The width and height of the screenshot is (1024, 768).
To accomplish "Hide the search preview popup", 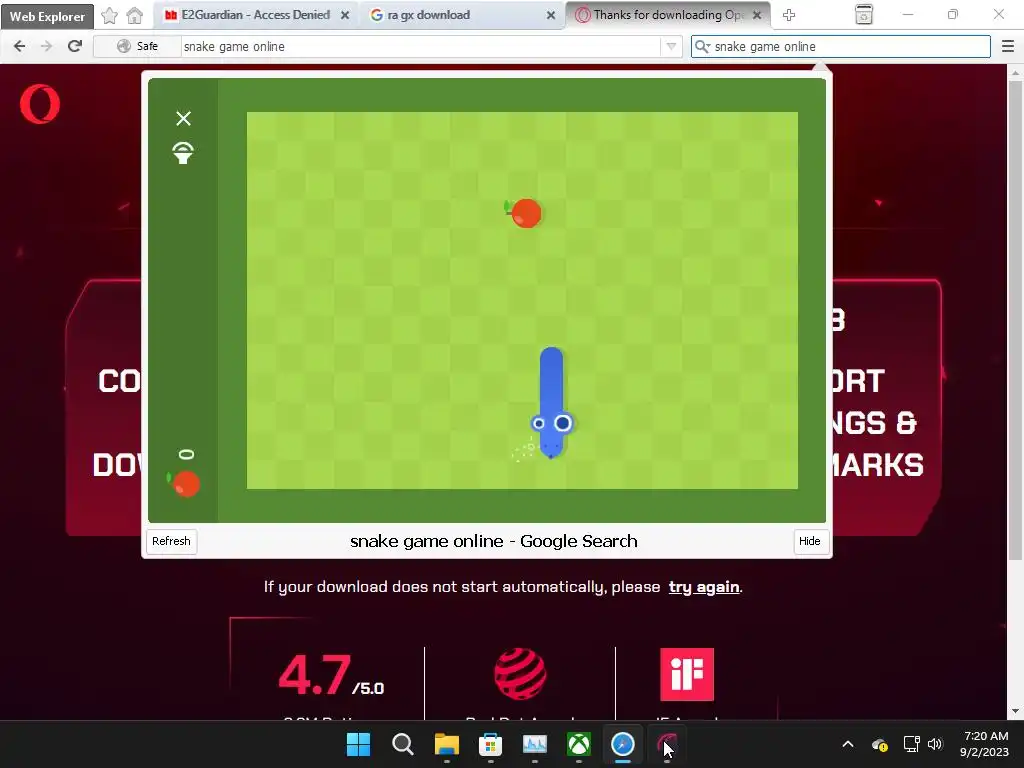I will 809,541.
